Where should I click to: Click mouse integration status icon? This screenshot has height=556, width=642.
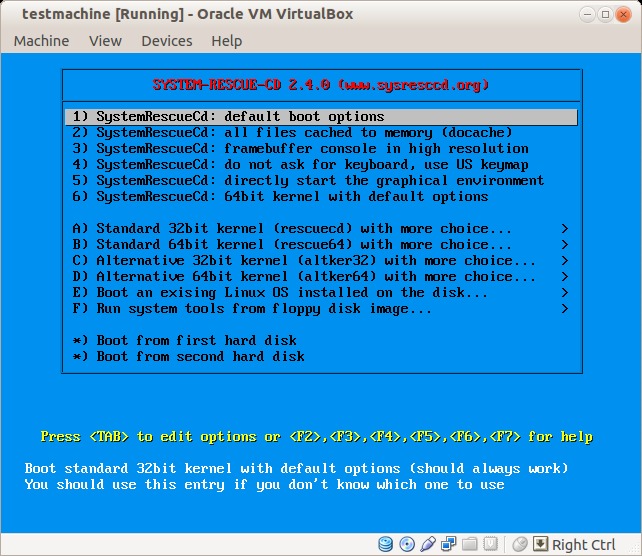[520, 544]
